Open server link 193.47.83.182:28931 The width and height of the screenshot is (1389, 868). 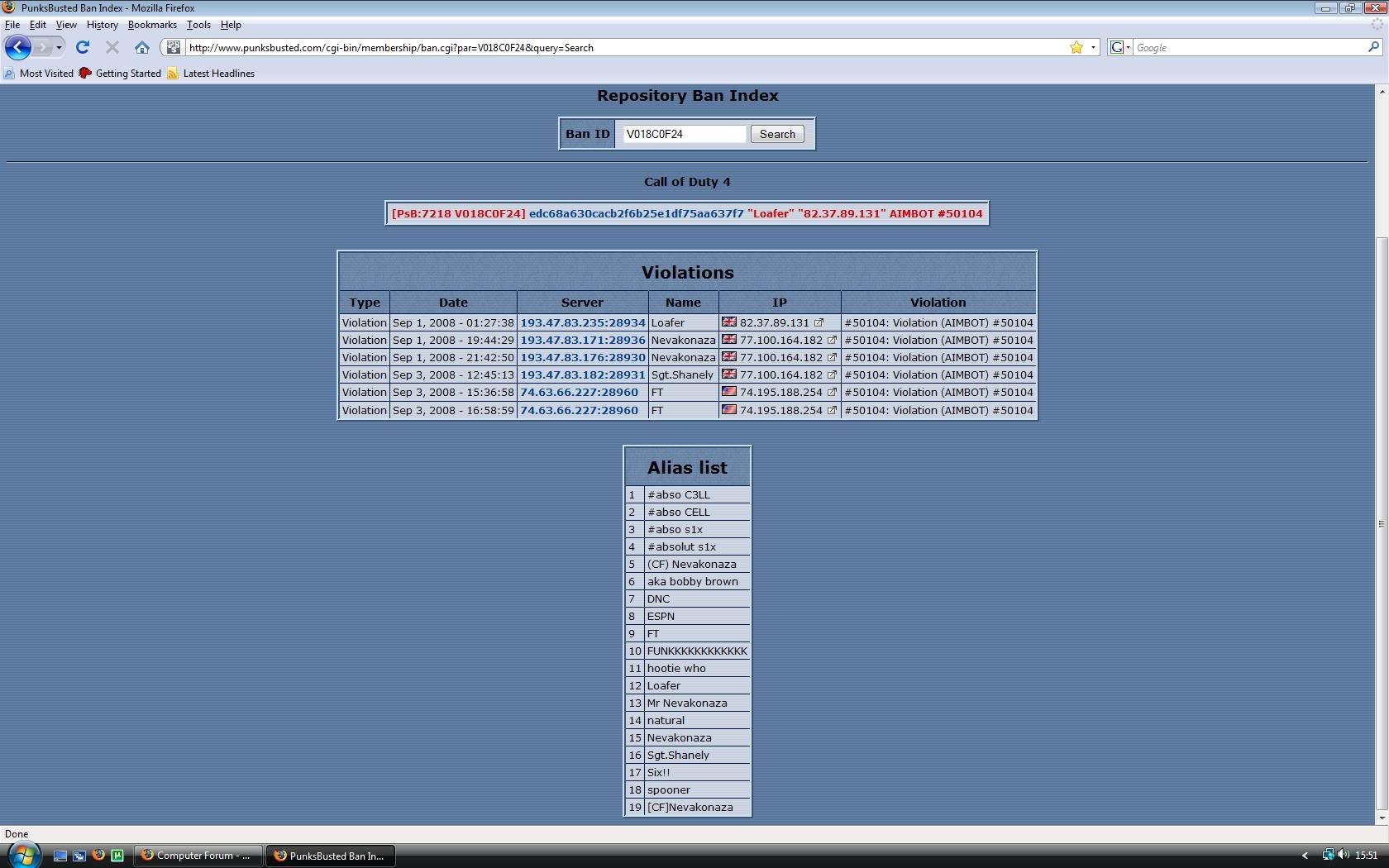coord(582,374)
